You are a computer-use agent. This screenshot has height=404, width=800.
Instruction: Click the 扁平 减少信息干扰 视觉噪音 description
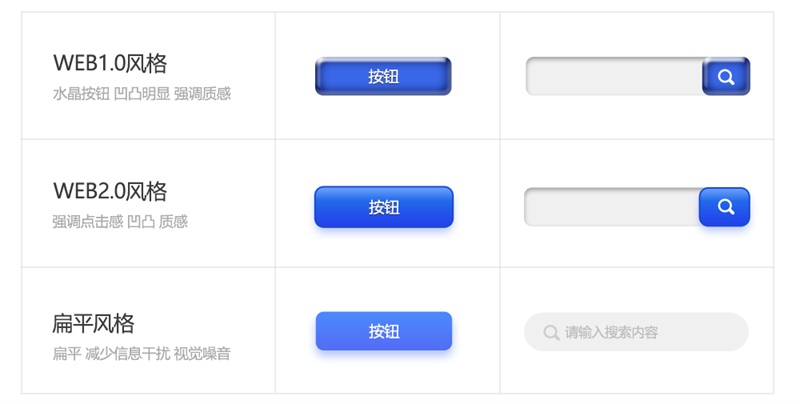tap(141, 354)
